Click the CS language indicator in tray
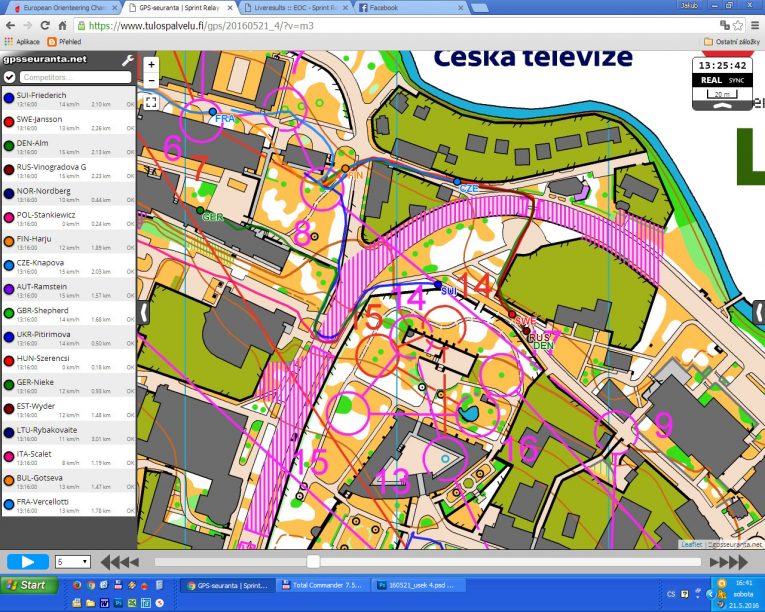 [x=671, y=594]
